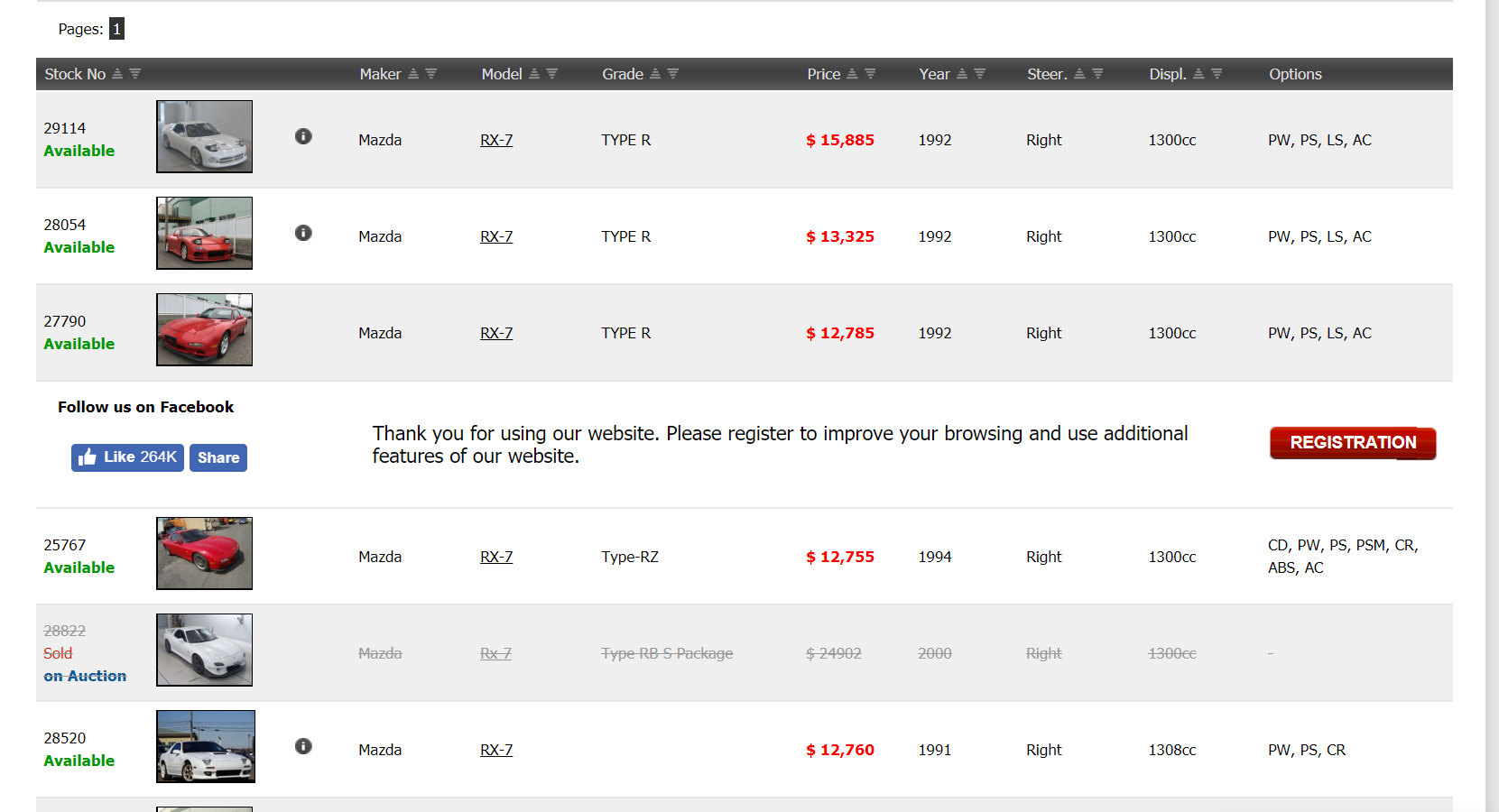Screen dimensions: 1499x812
Task: Sort Maker column ascending
Action: coord(413,74)
